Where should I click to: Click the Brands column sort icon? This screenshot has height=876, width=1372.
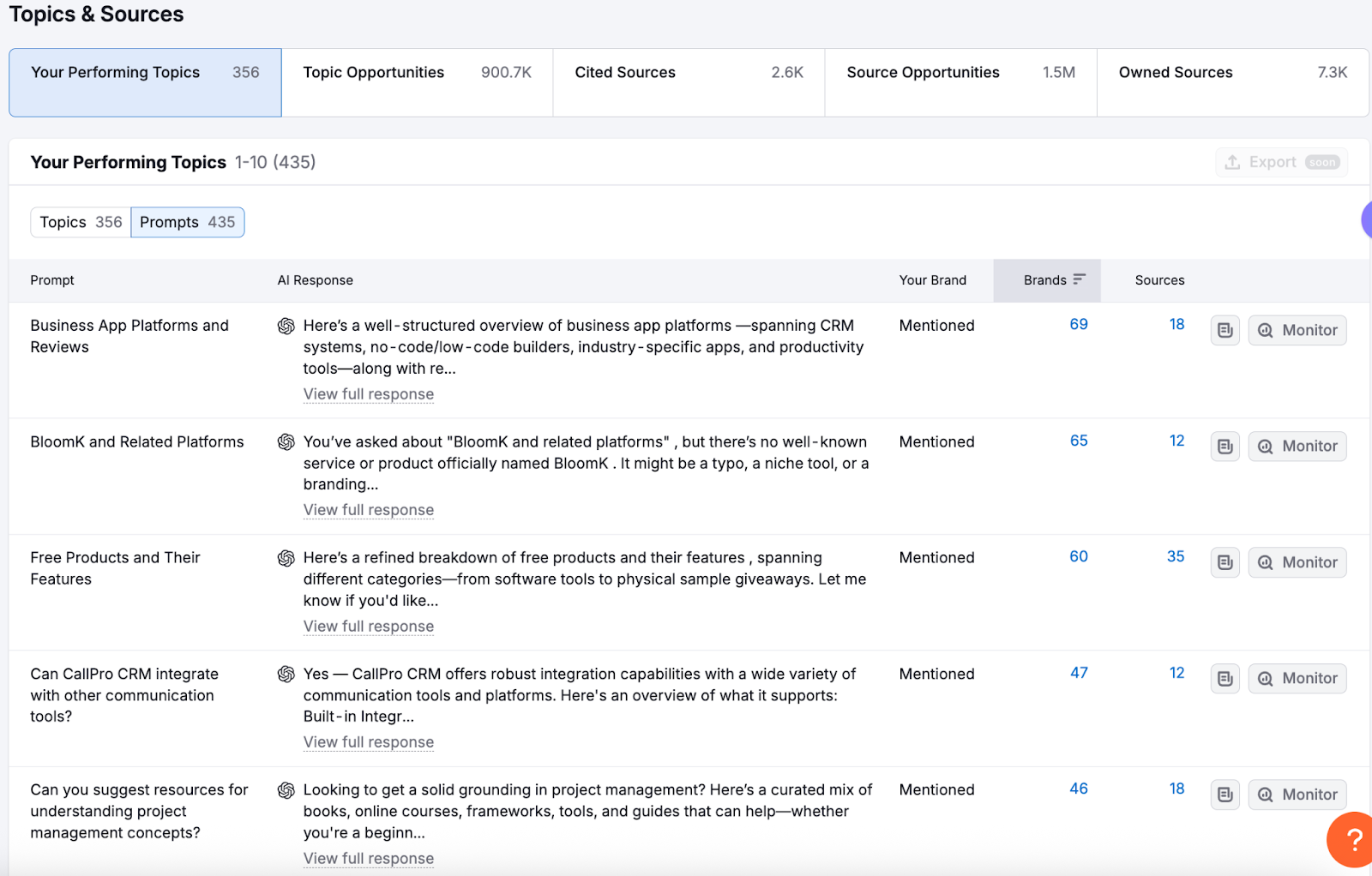(x=1079, y=279)
